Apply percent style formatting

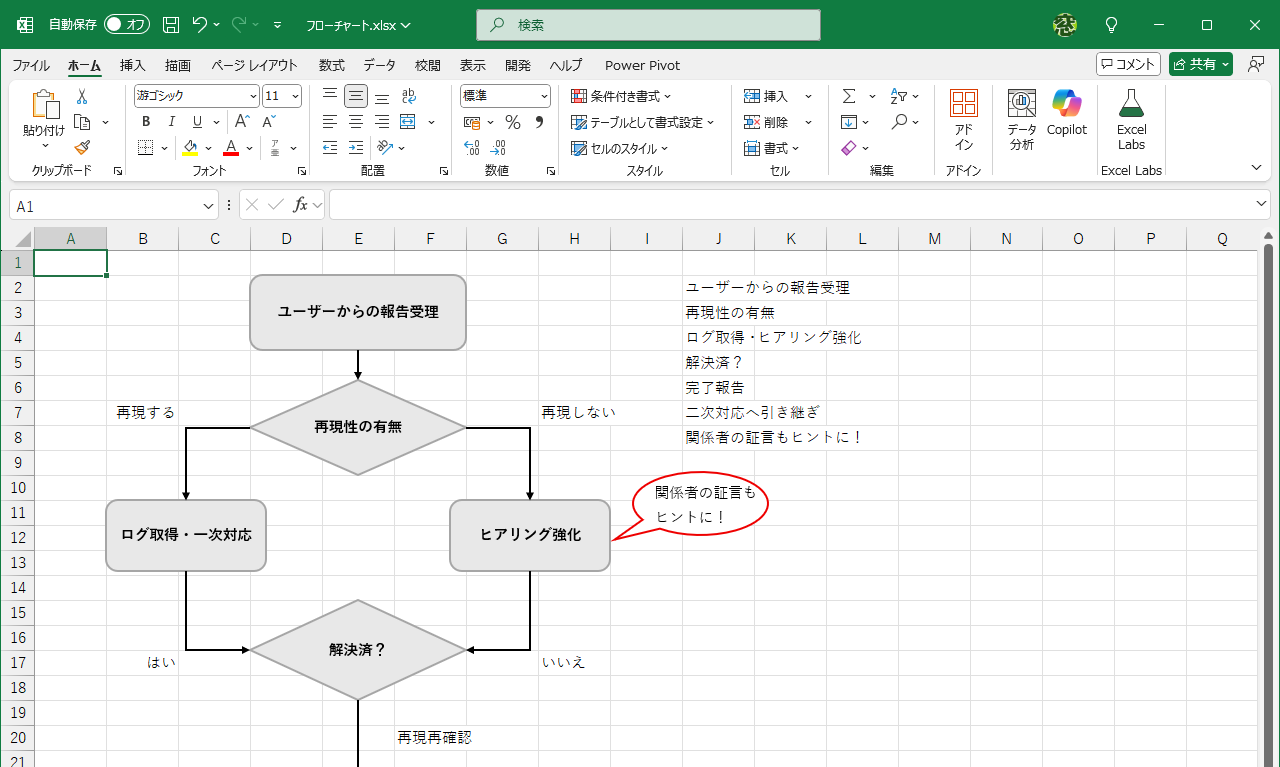point(513,122)
